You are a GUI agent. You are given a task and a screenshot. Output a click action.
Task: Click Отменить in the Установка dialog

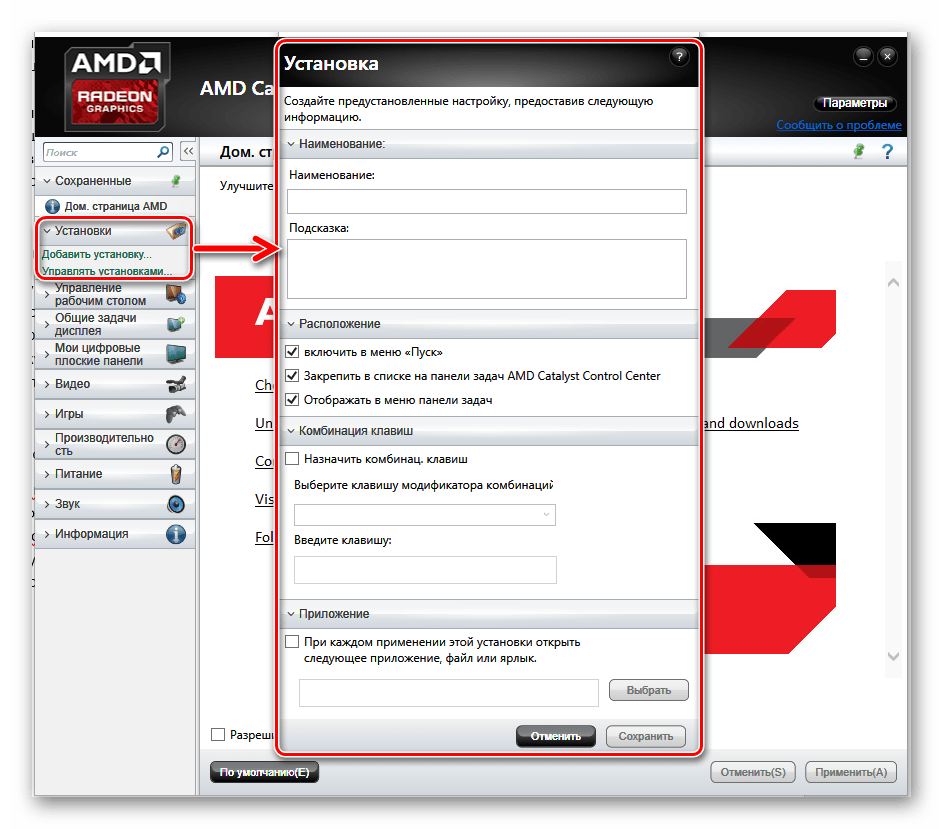coord(556,736)
